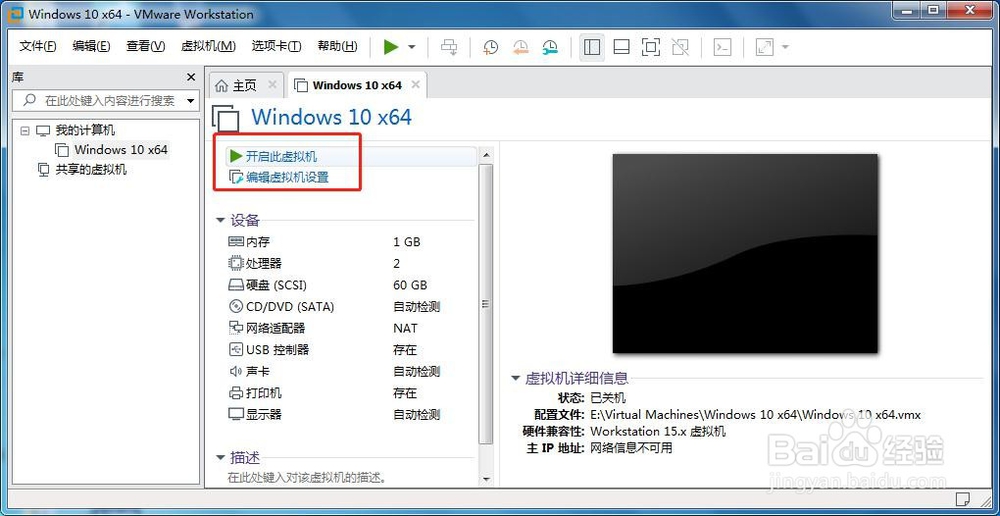Select 我的计算机 in the library tree
Viewport: 1000px width, 516px height.
[x=85, y=130]
